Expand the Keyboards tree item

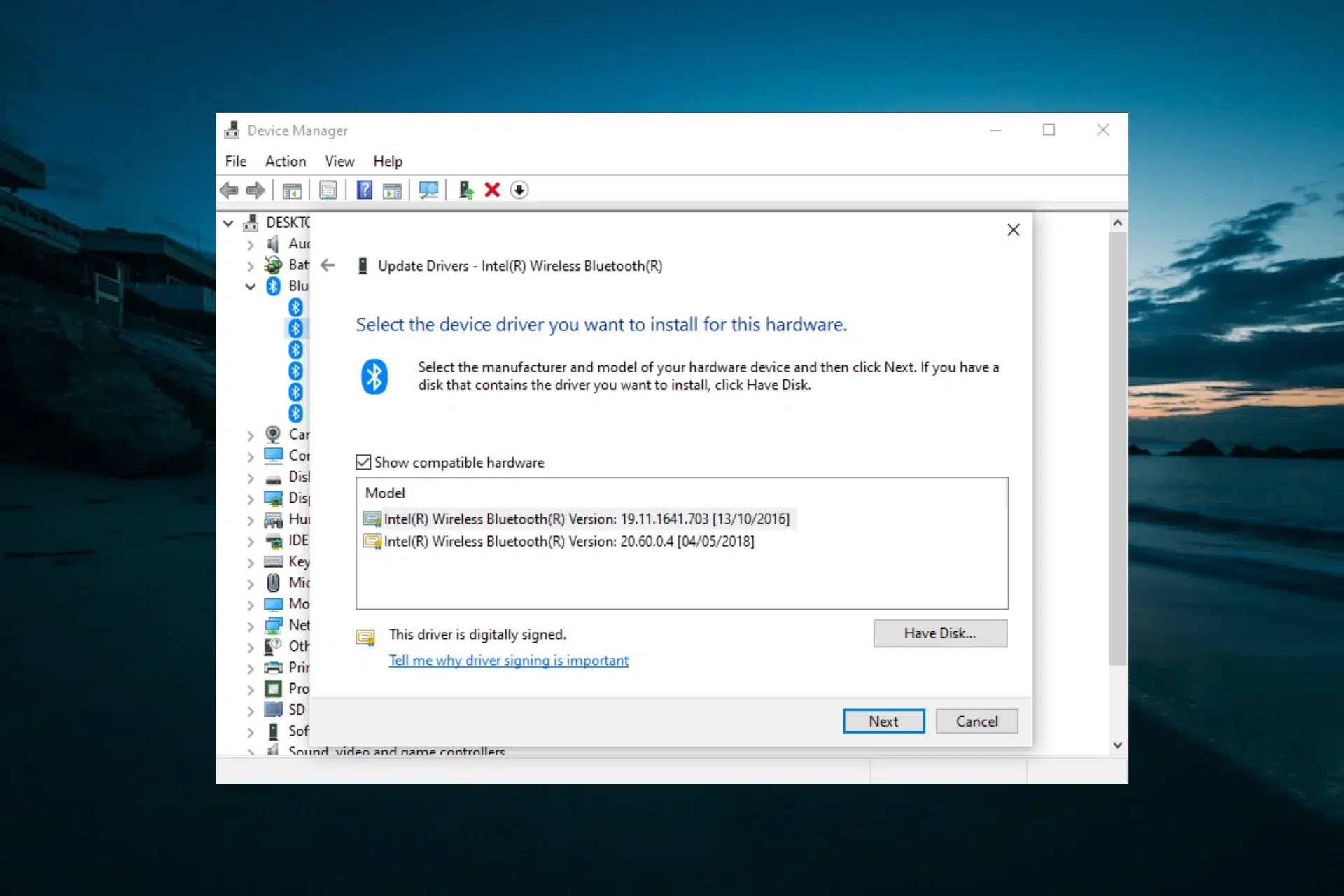(251, 561)
